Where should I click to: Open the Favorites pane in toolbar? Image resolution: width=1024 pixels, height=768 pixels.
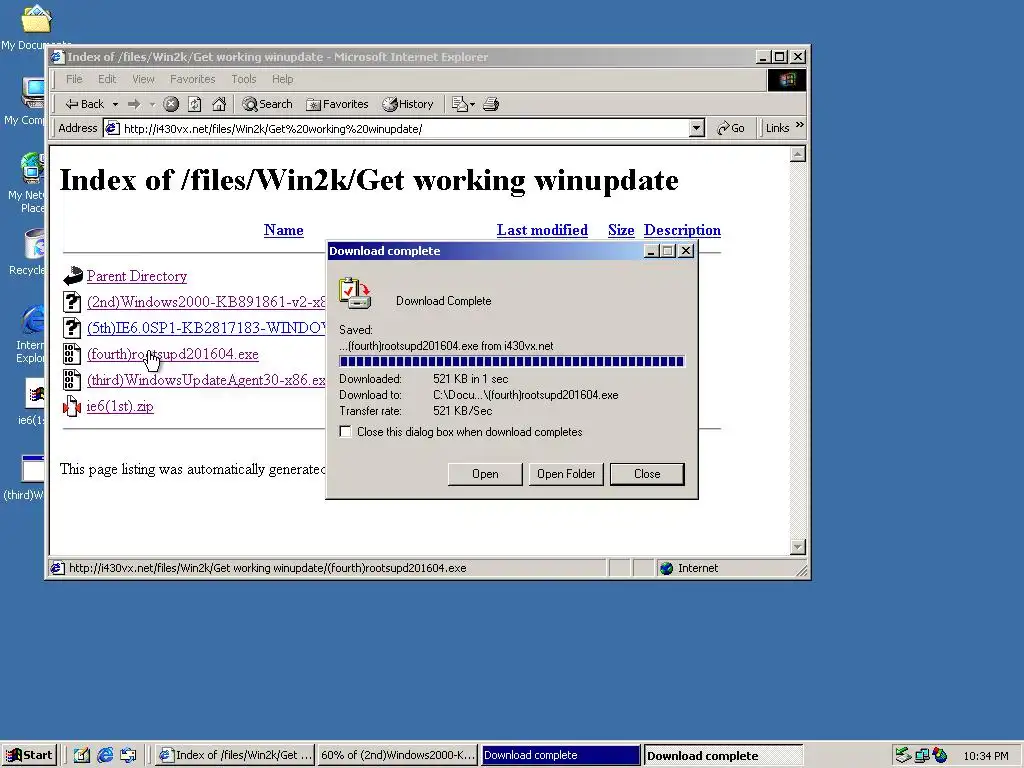tap(337, 104)
